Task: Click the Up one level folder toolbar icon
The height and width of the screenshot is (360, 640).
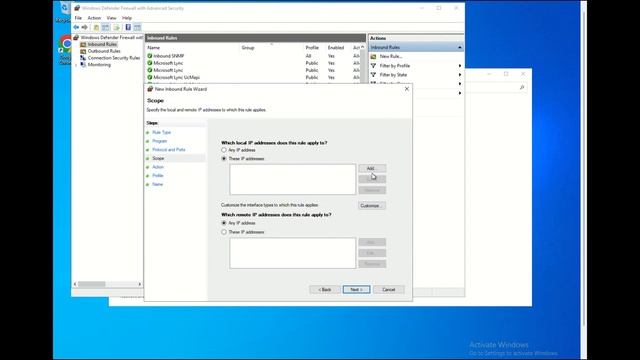Action: (96, 27)
